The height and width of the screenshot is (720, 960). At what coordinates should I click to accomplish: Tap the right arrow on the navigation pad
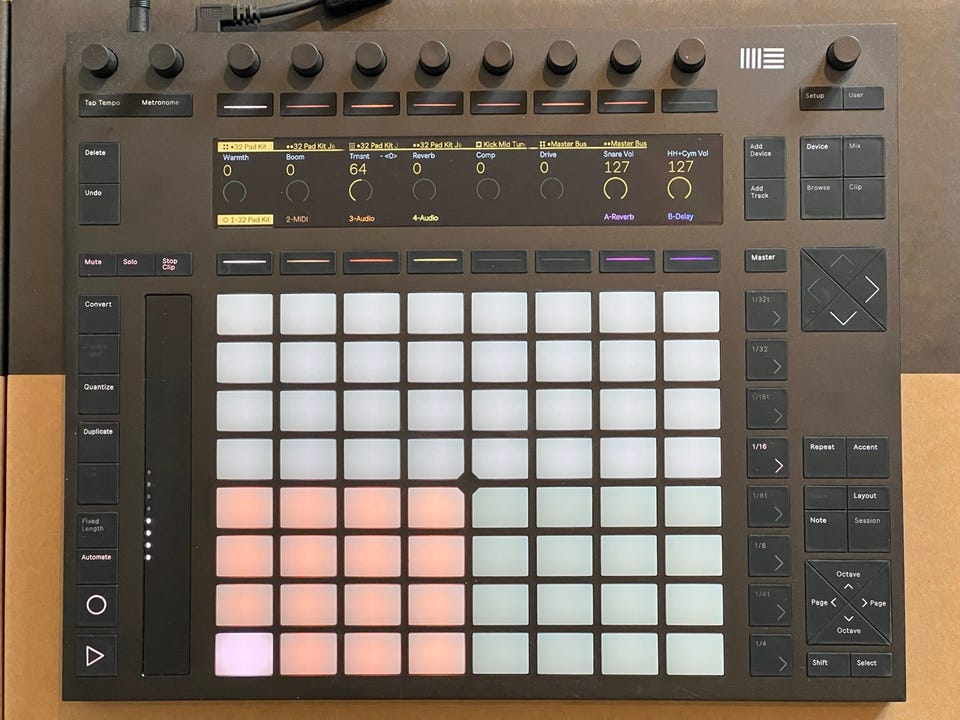point(871,289)
